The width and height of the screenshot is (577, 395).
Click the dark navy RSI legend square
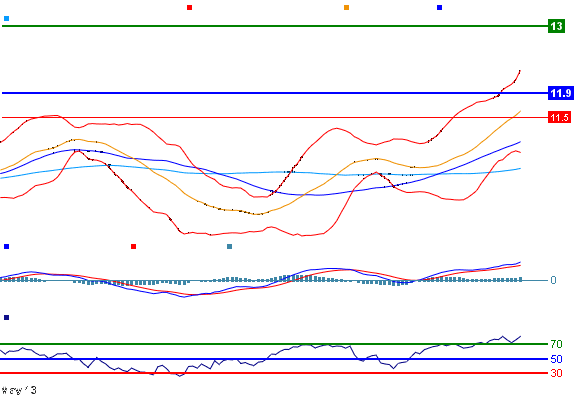(x=6, y=317)
